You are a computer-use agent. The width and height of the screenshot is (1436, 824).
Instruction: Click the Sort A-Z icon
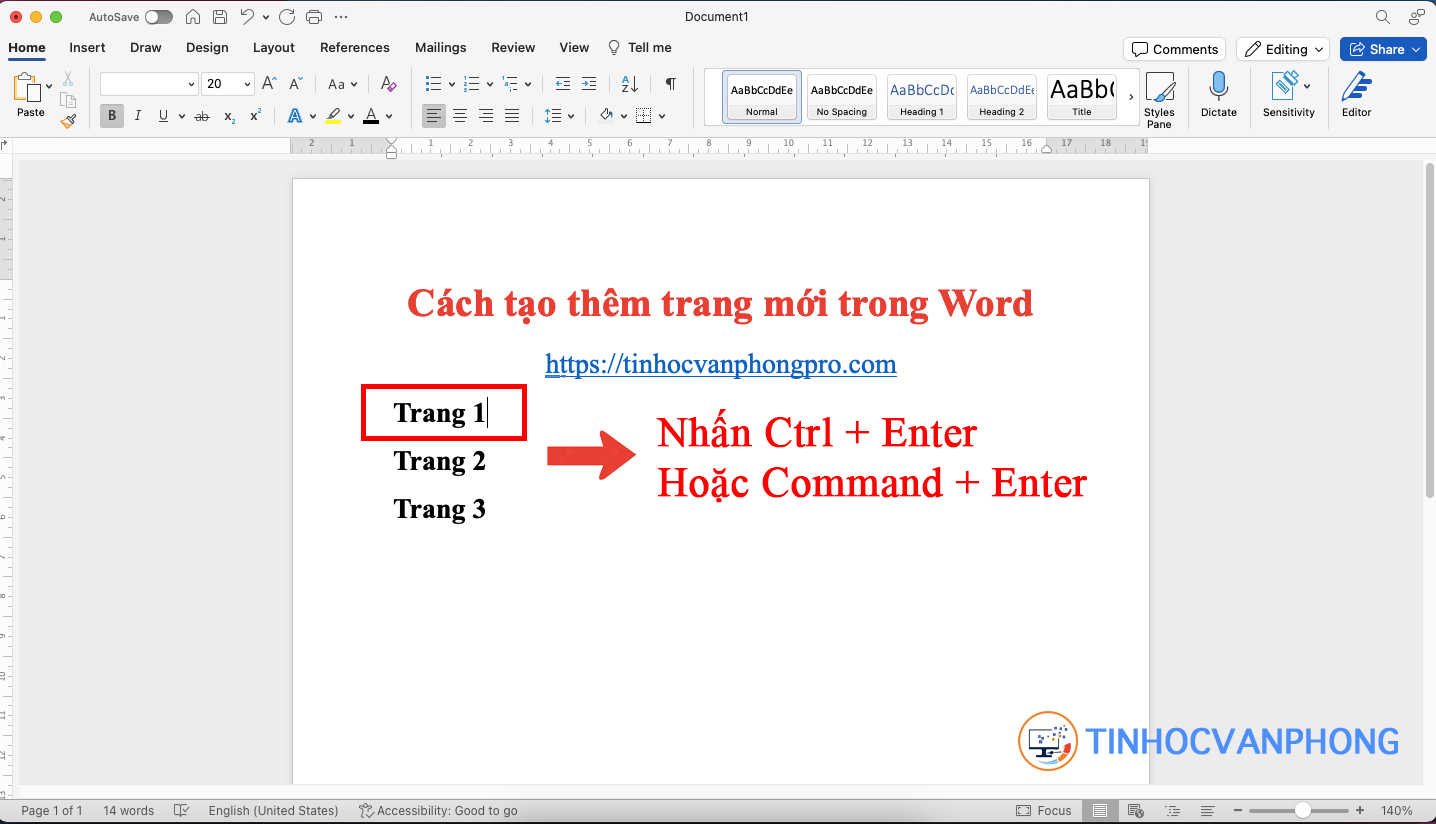tap(630, 84)
